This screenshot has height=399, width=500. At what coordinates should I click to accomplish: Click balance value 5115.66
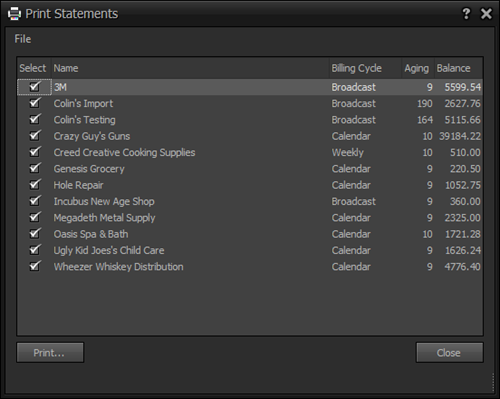point(463,120)
